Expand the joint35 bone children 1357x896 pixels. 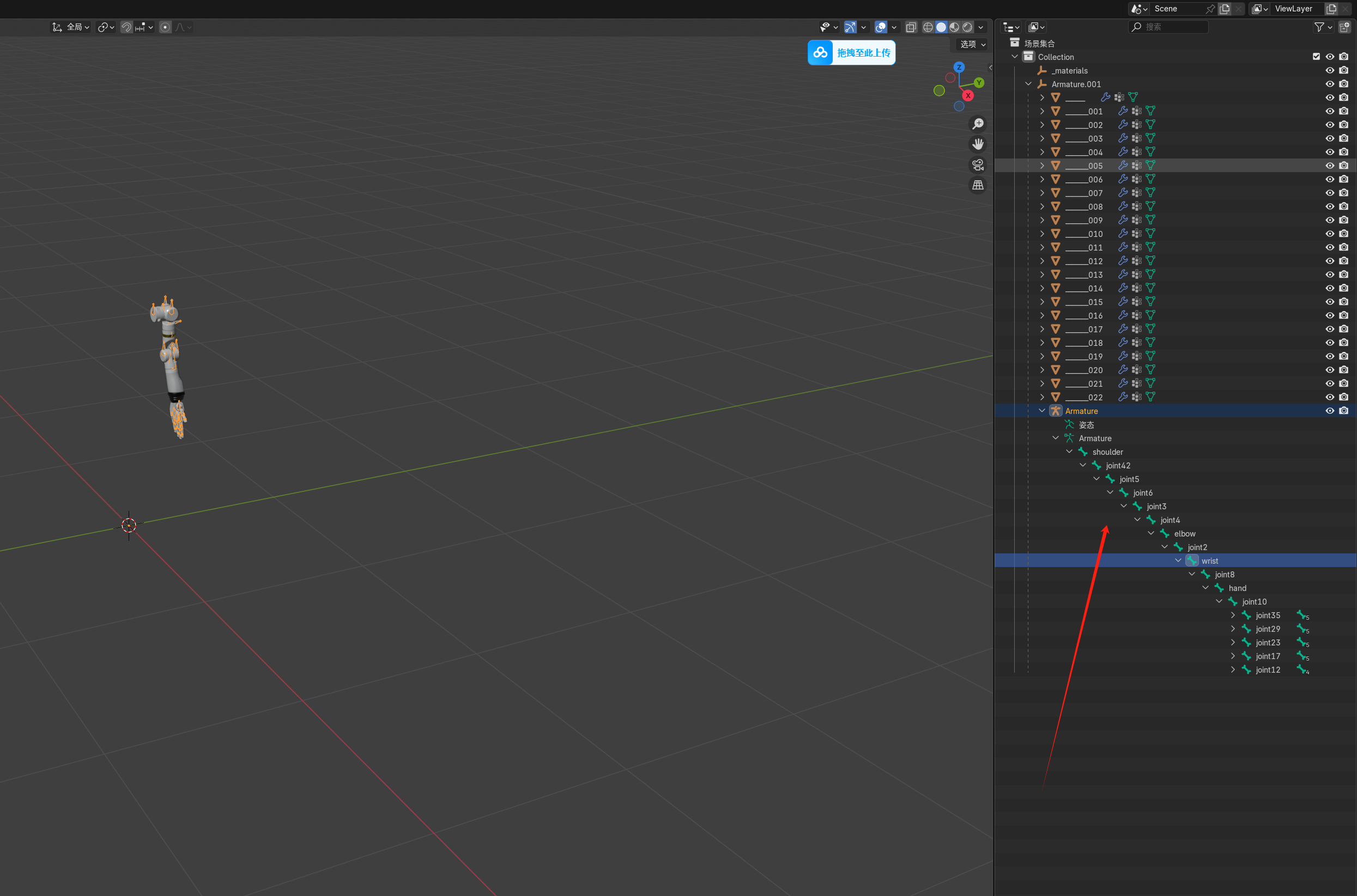[1232, 615]
